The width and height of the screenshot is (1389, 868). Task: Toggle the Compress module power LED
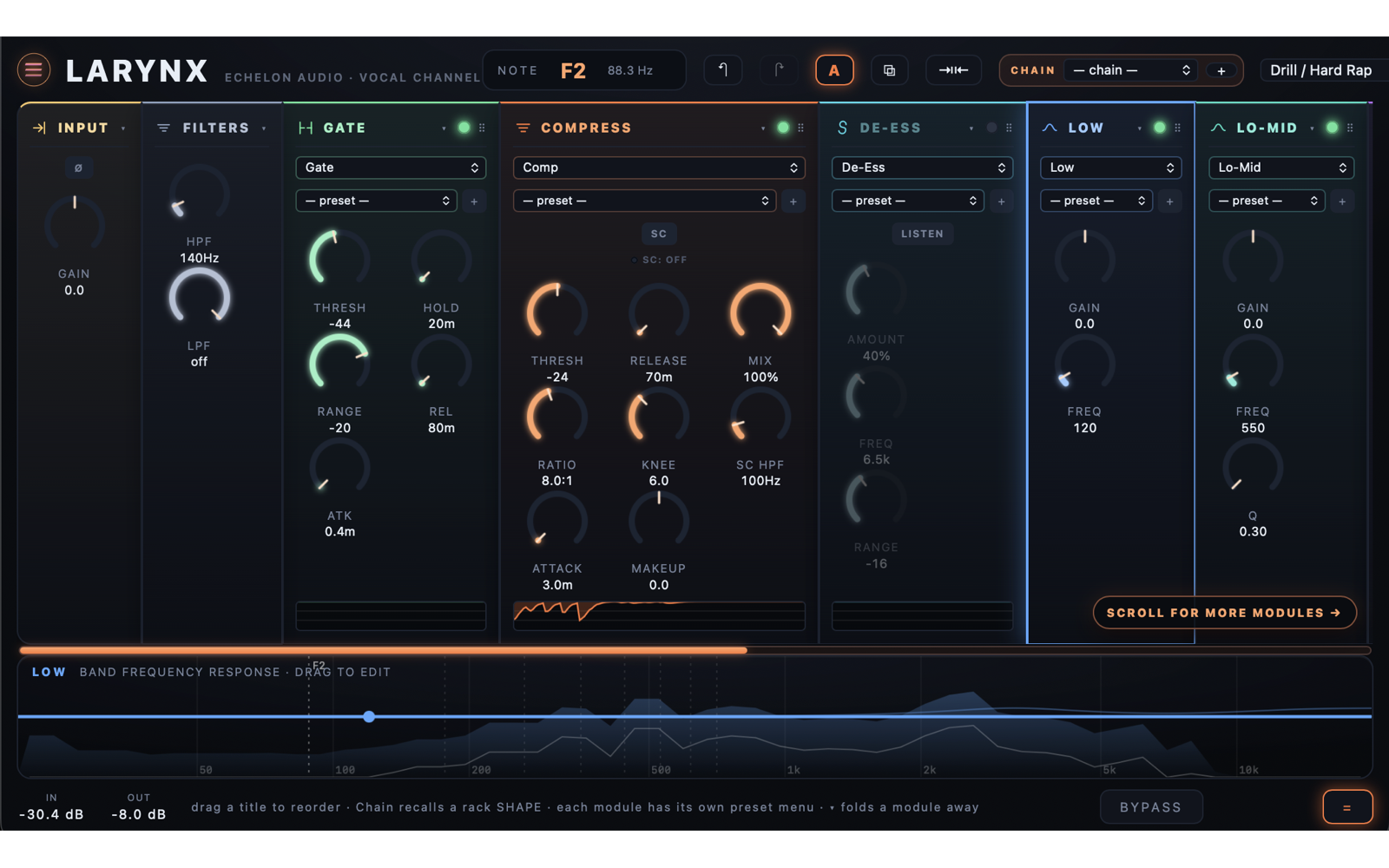pyautogui.click(x=783, y=128)
